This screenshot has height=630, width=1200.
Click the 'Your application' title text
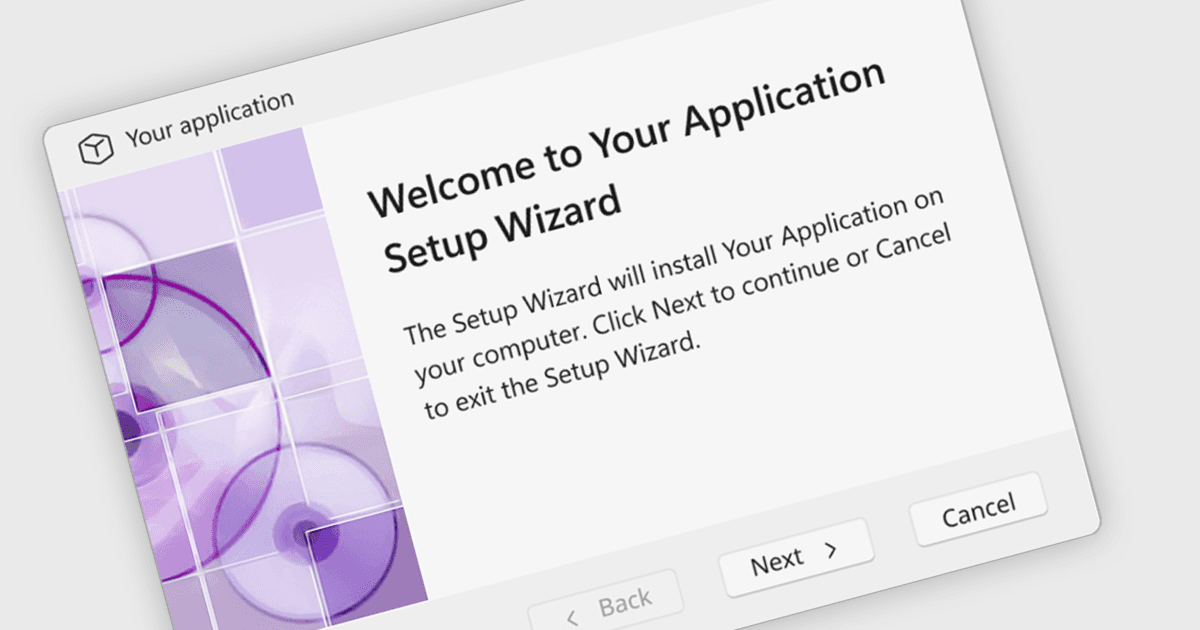(x=210, y=118)
